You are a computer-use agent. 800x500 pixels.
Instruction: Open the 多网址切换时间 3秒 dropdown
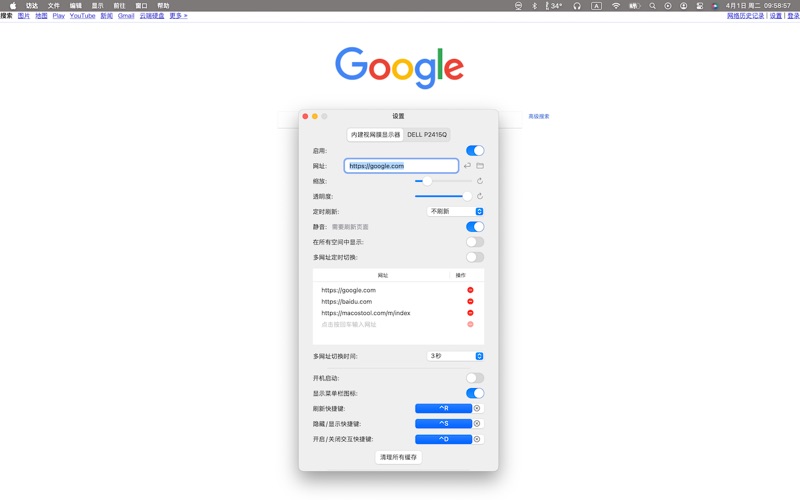pyautogui.click(x=455, y=356)
